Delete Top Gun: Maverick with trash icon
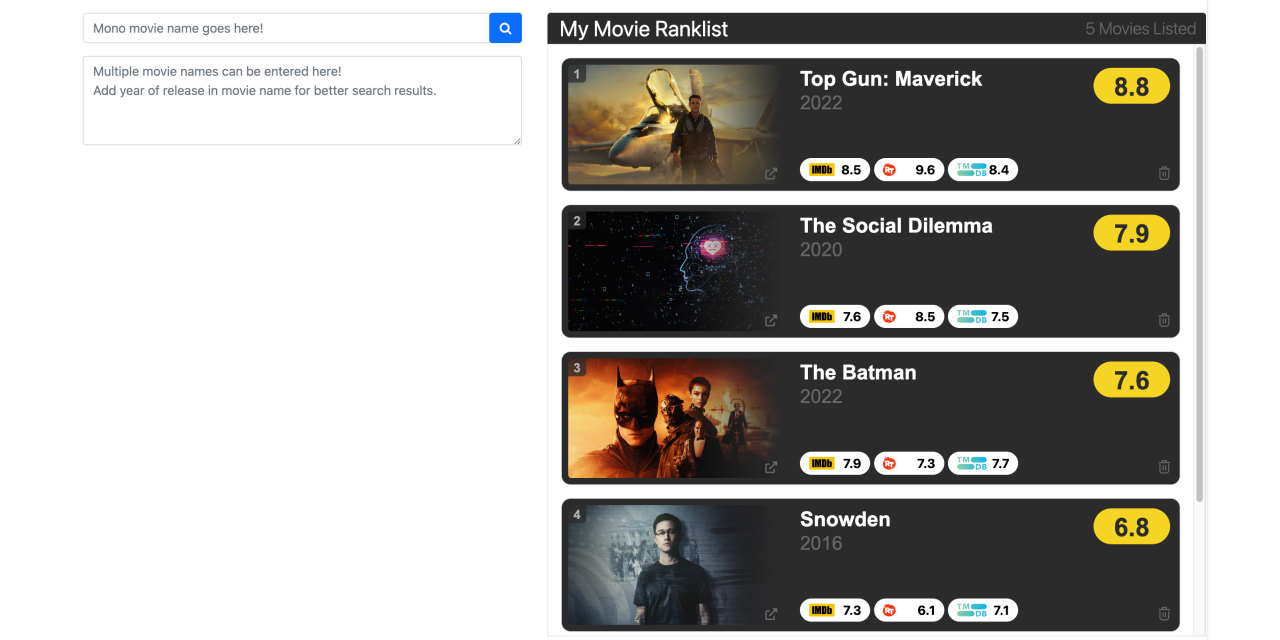The height and width of the screenshot is (640, 1280). (x=1164, y=173)
